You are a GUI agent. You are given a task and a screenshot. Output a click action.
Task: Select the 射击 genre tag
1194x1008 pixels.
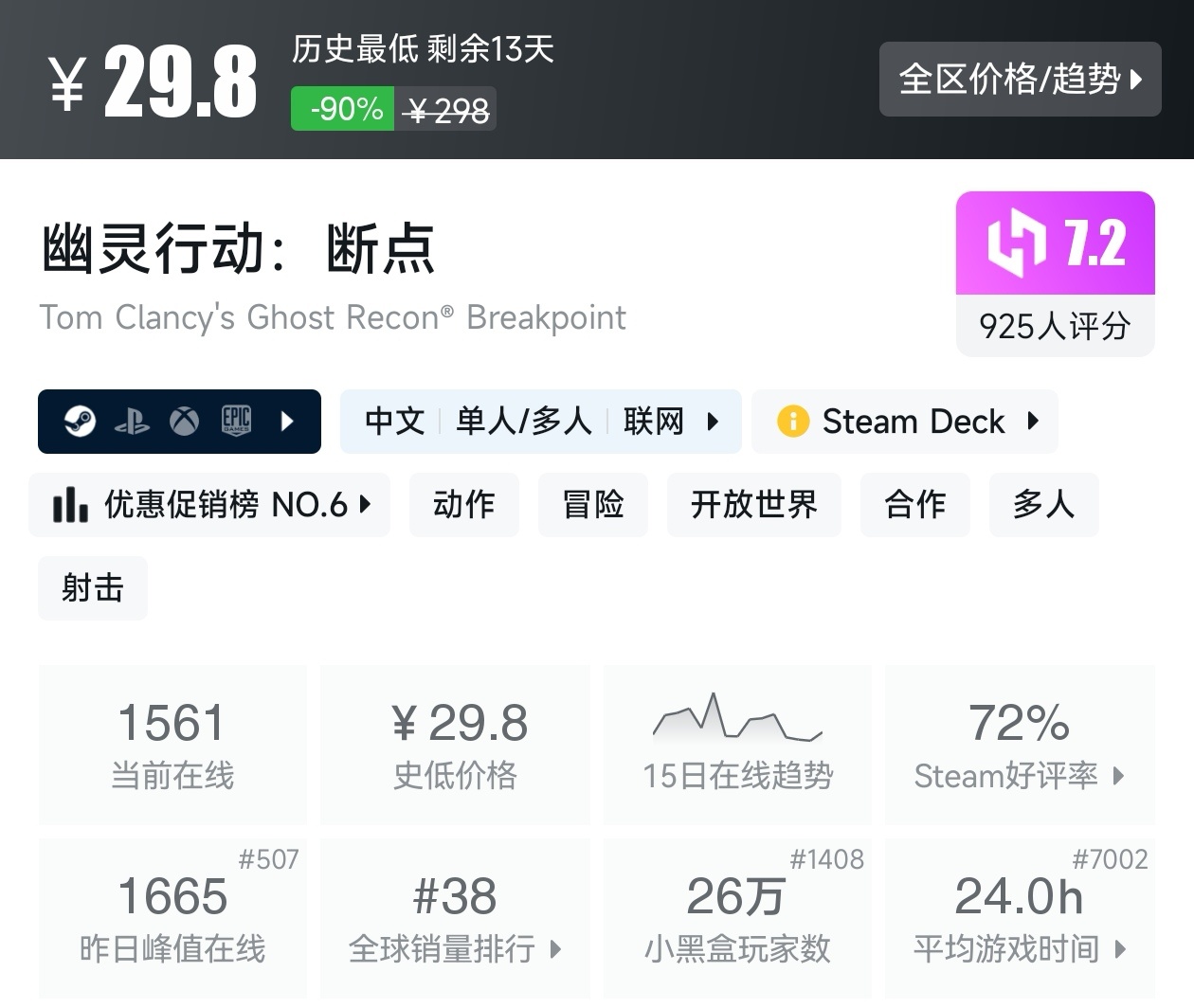[93, 588]
